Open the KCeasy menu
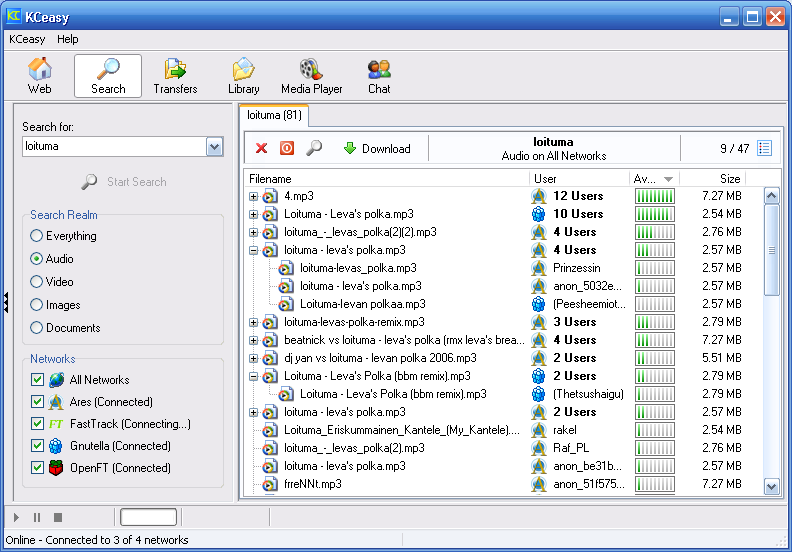This screenshot has width=792, height=552. (x=27, y=39)
